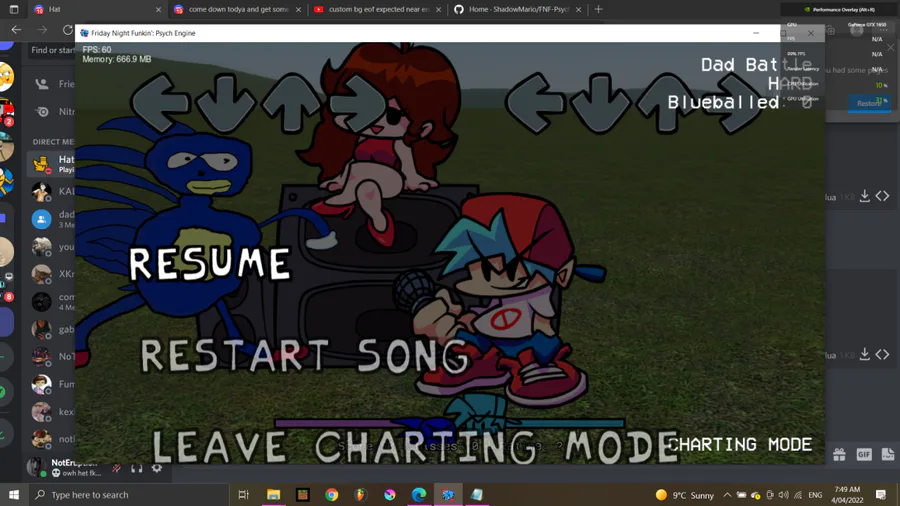Select RESUME in the pause menu
The width and height of the screenshot is (900, 506).
(x=210, y=264)
